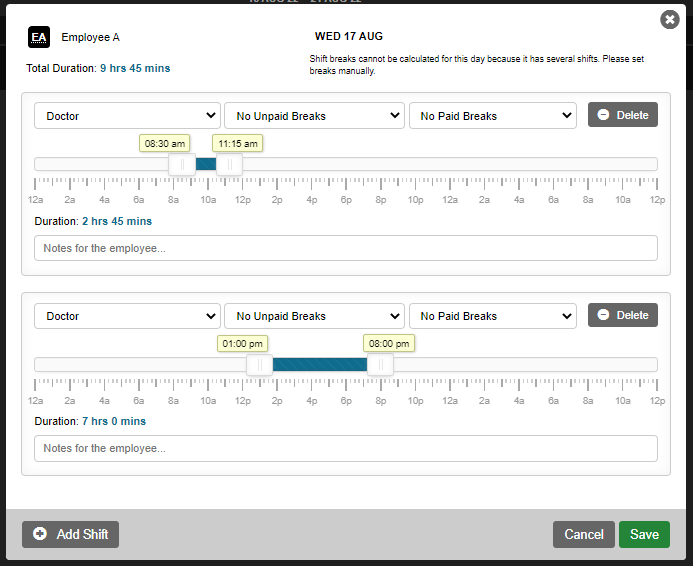Click the 11:15 am time tooltip
693x566 pixels.
point(238,144)
